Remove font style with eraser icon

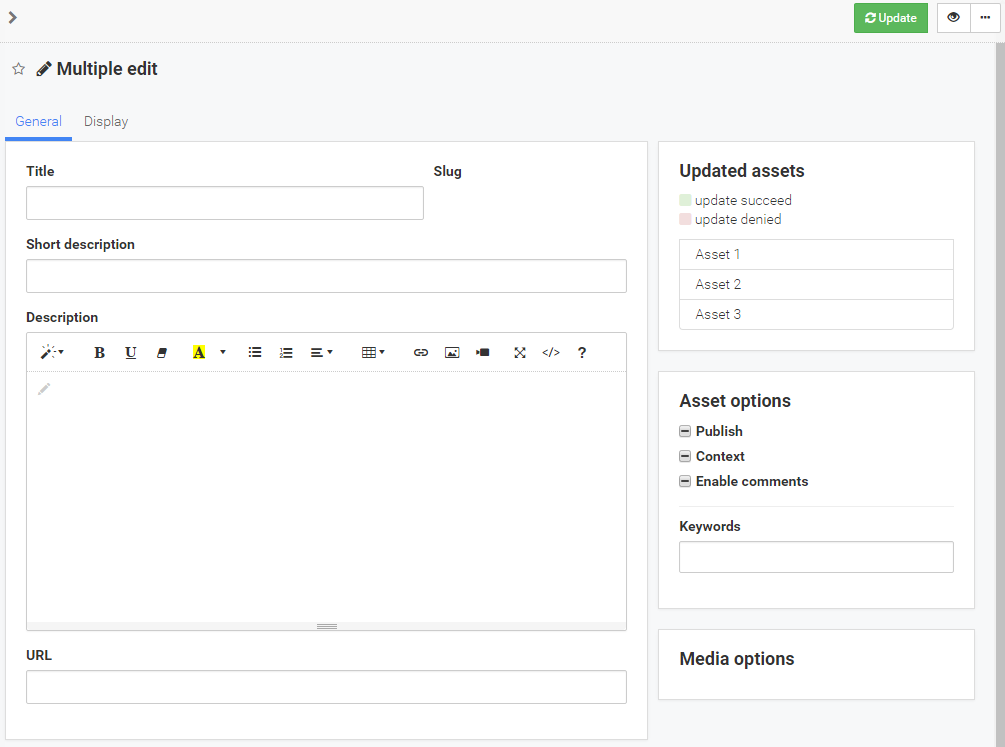(162, 352)
